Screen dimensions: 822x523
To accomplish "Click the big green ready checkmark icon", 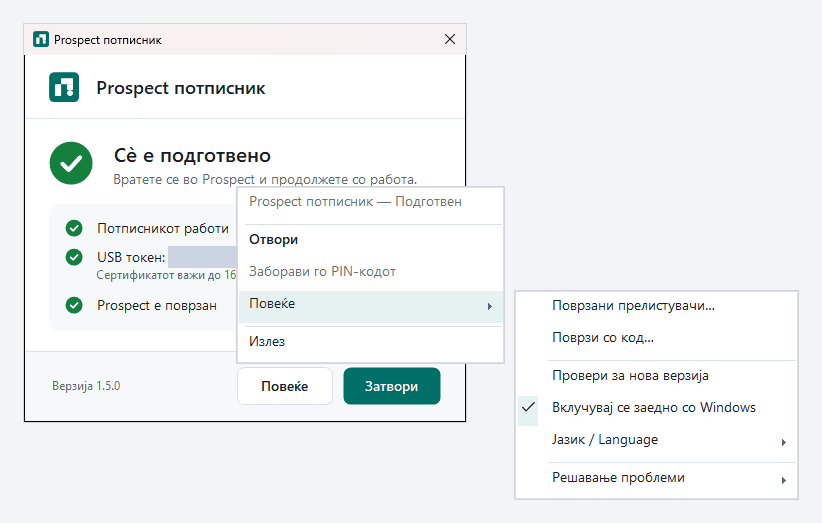I will (71, 163).
